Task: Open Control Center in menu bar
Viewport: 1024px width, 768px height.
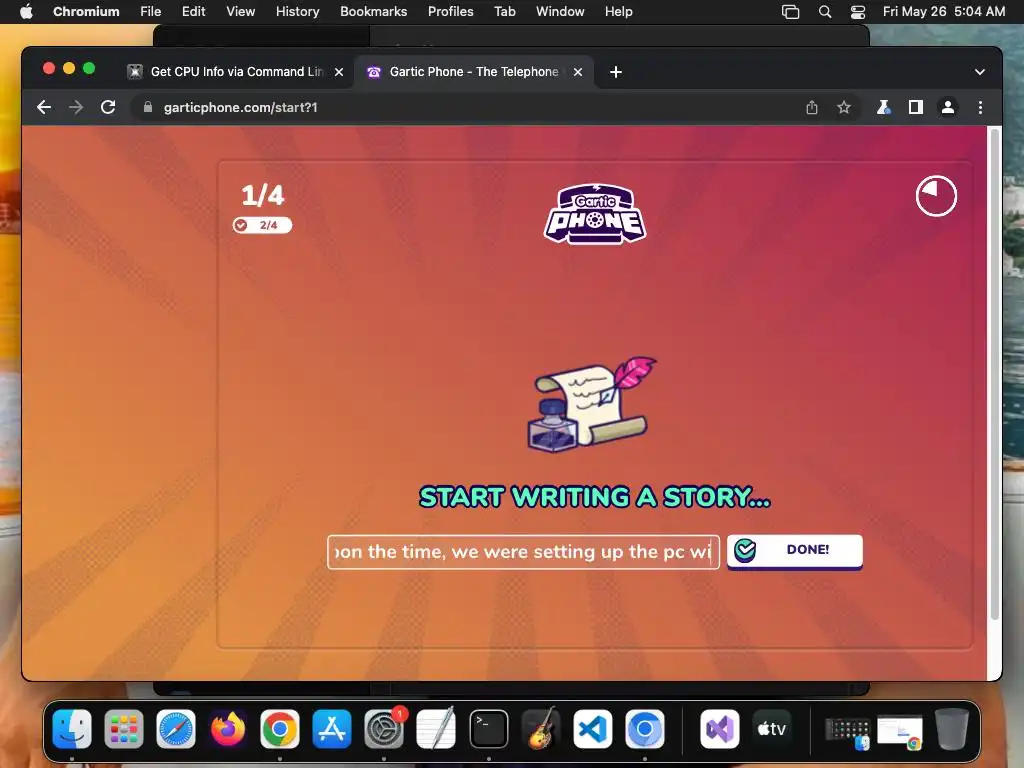Action: [858, 12]
